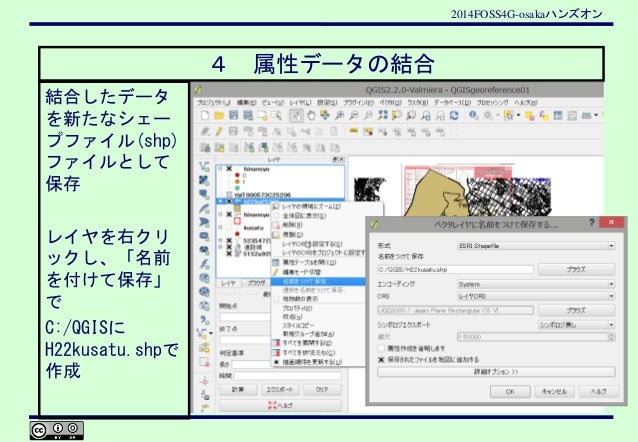Click Browse button beside the CRS field
Image resolution: width=638 pixels, height=442 pixels.
(576, 311)
